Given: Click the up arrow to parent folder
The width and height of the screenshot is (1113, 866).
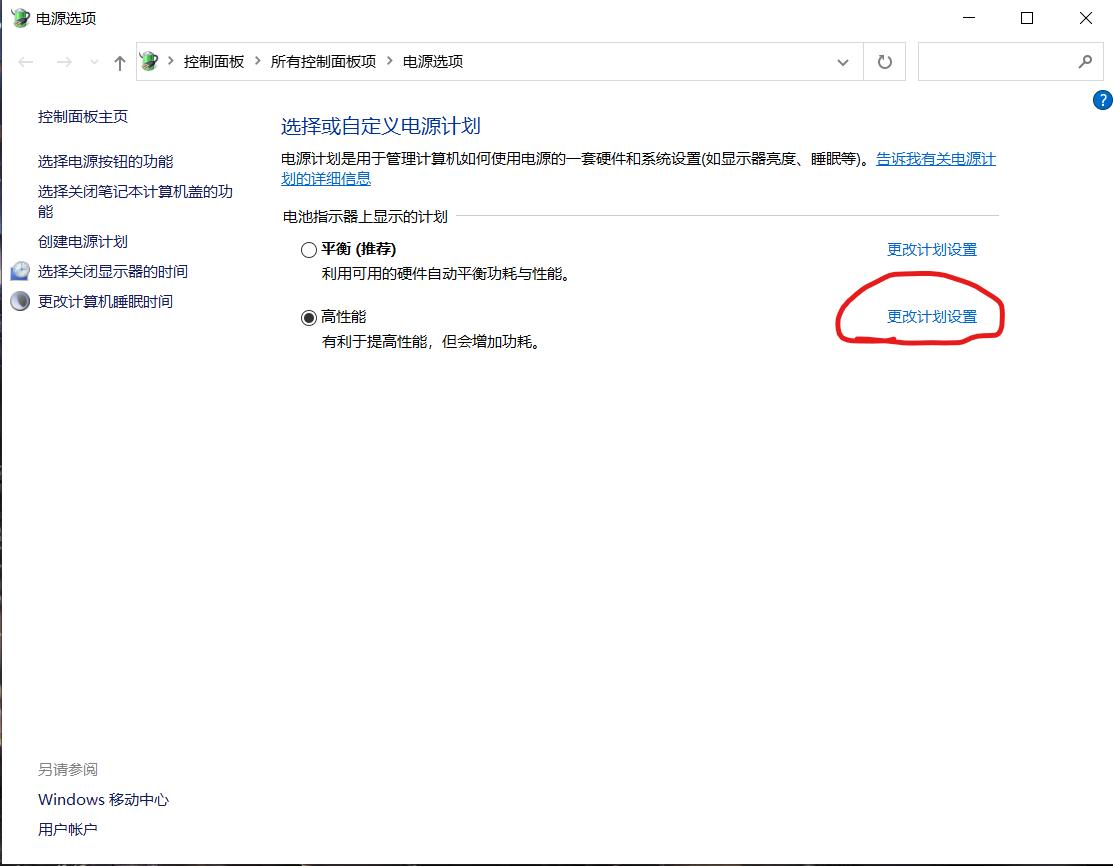Looking at the screenshot, I should pos(118,61).
